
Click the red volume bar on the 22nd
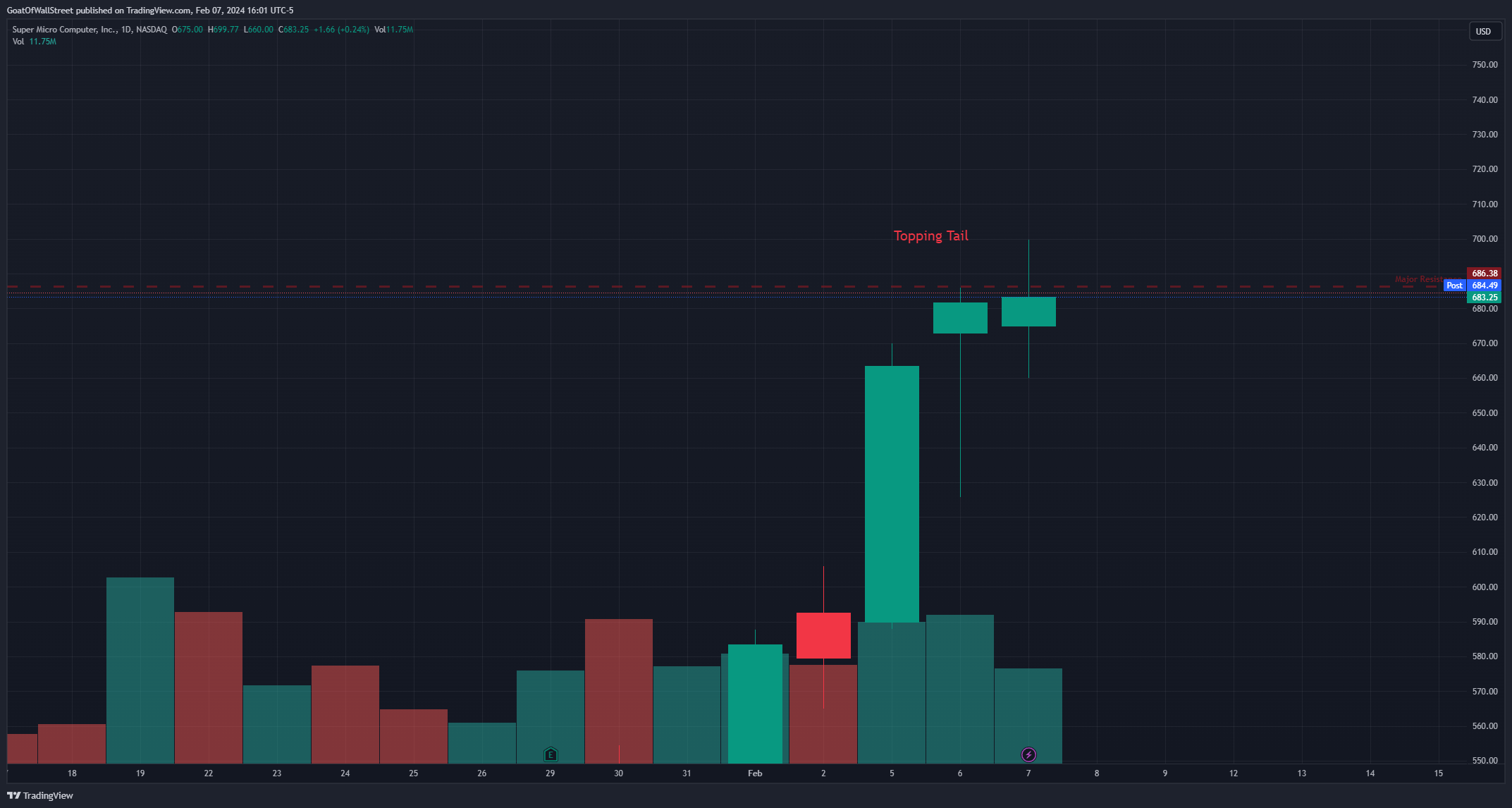(209, 687)
